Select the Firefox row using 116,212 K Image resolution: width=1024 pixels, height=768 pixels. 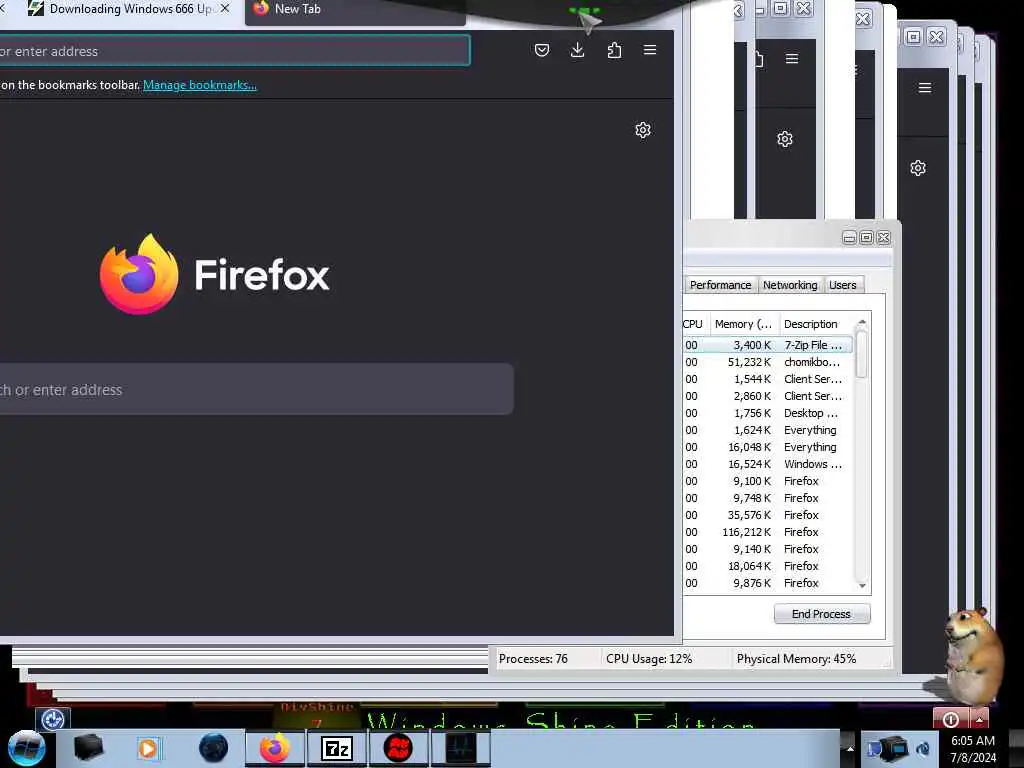(767, 532)
